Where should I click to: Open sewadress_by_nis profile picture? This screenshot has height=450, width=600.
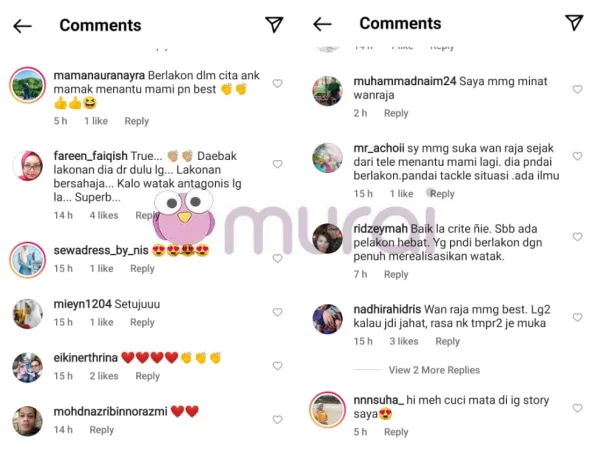coord(28,260)
